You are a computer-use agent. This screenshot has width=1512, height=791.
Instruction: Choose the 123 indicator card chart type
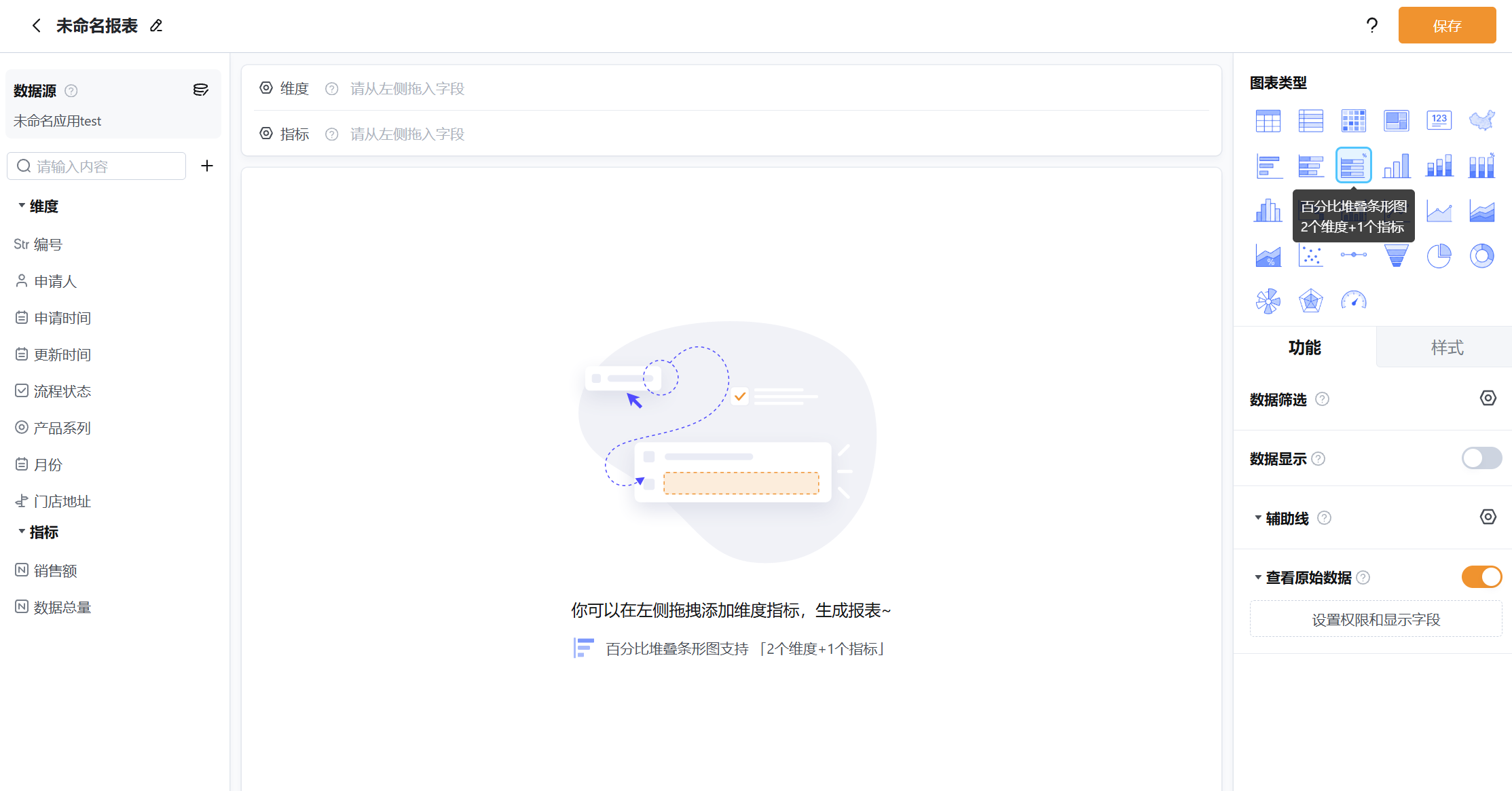(1439, 120)
